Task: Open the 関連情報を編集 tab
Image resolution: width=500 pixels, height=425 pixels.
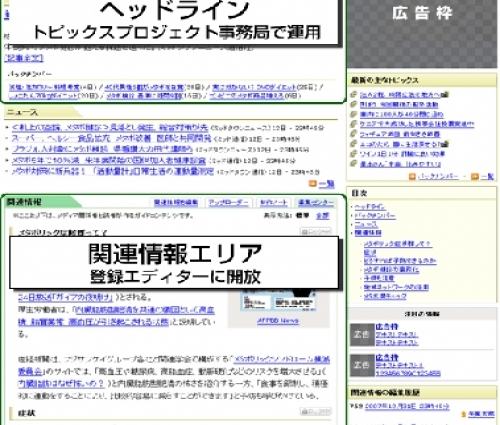Action: pos(176,202)
